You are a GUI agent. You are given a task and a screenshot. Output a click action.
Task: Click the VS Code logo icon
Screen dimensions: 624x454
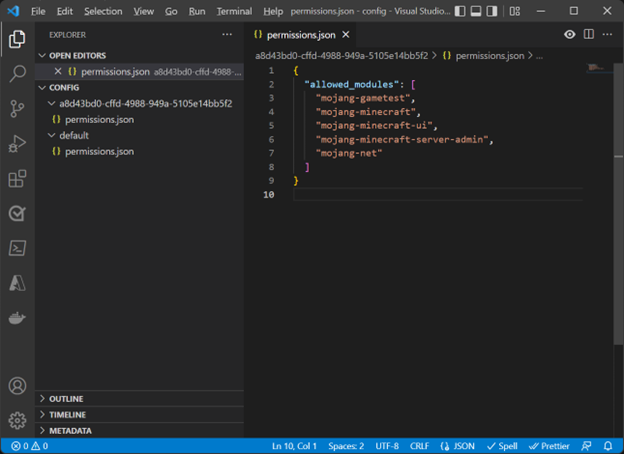coord(13,11)
